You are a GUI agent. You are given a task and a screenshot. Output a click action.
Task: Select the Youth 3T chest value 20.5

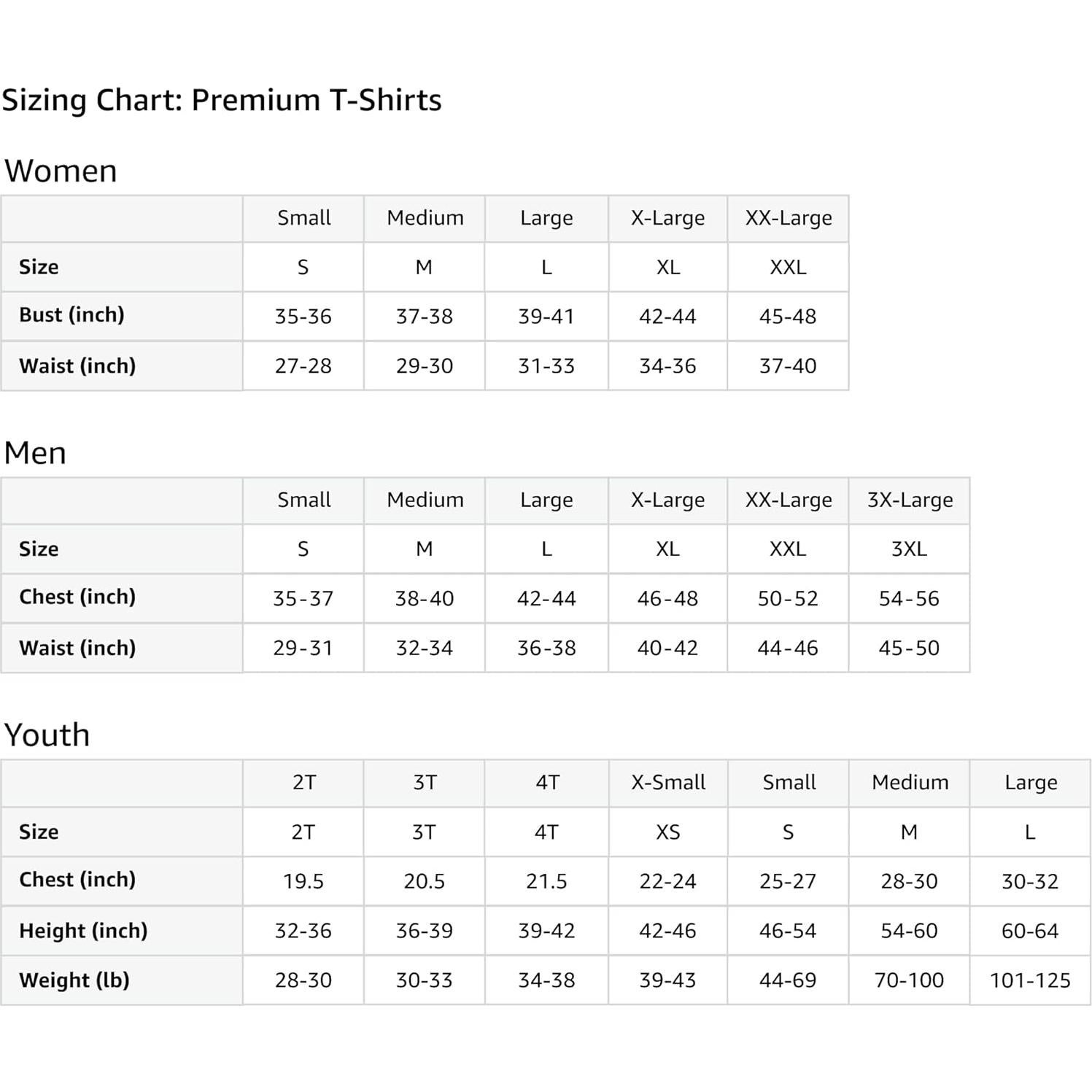pyautogui.click(x=424, y=882)
